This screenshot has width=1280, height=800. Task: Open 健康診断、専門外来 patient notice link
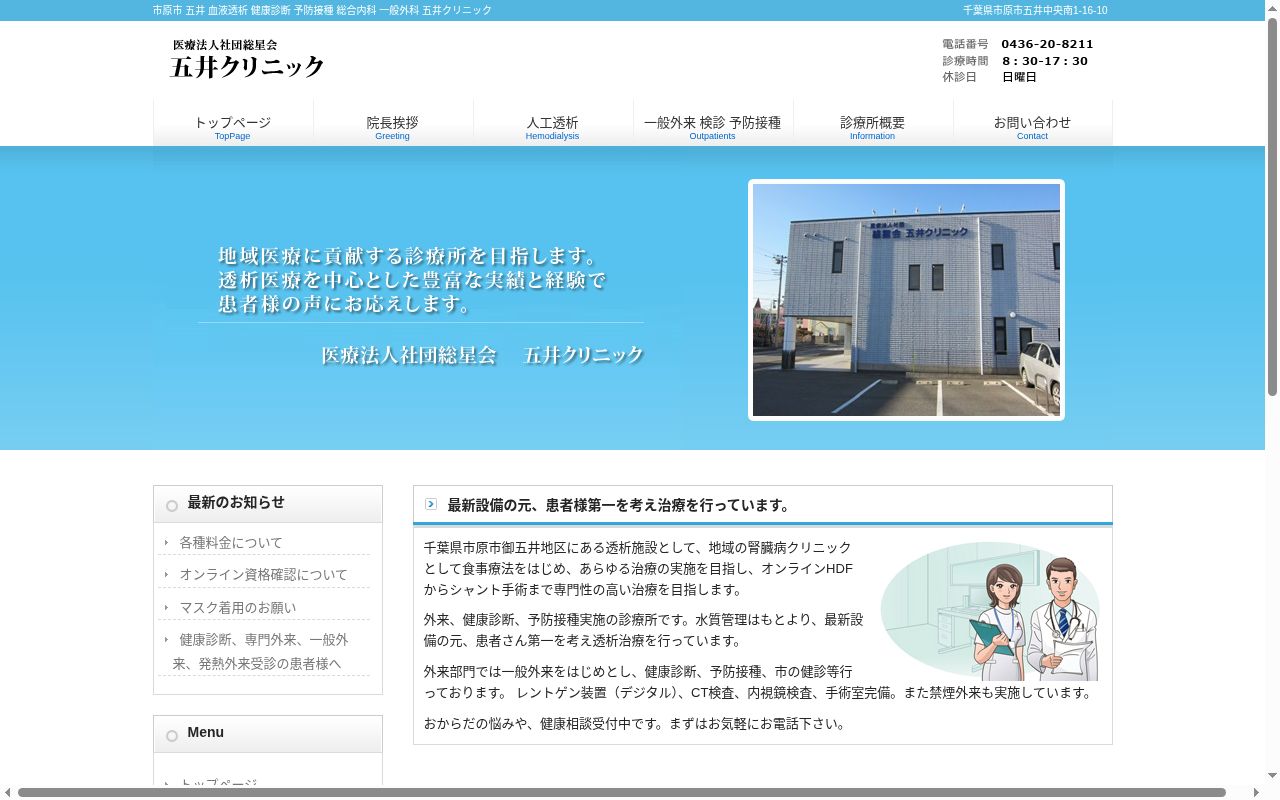pyautogui.click(x=260, y=652)
